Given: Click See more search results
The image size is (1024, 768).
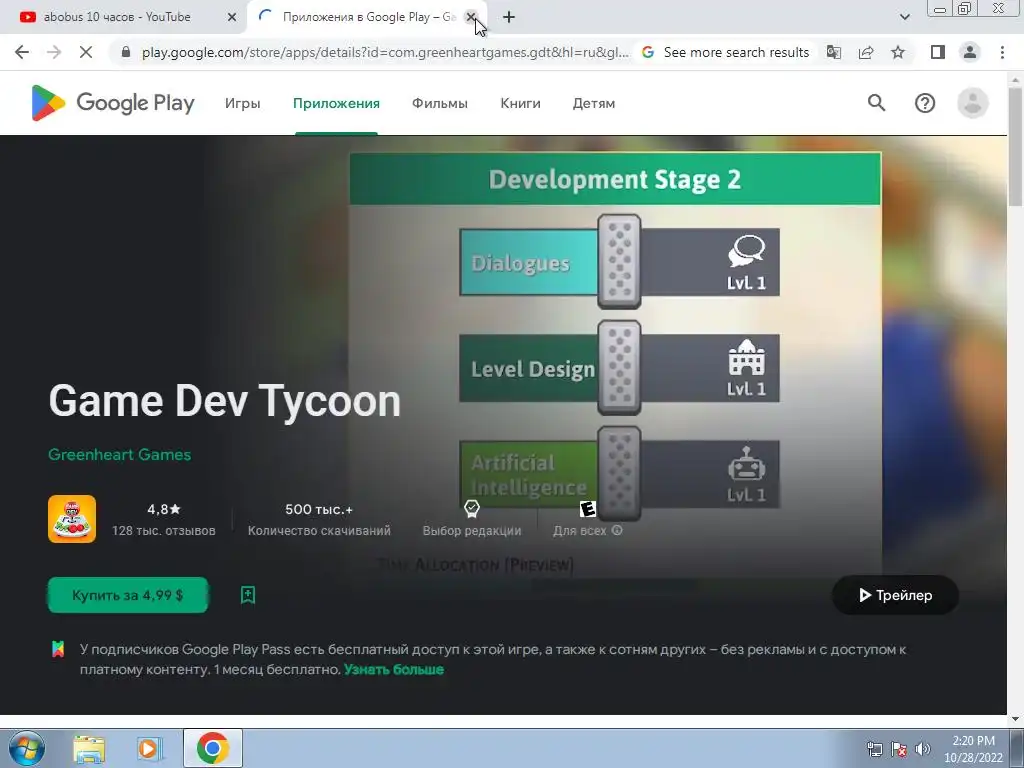Looking at the screenshot, I should tap(726, 52).
